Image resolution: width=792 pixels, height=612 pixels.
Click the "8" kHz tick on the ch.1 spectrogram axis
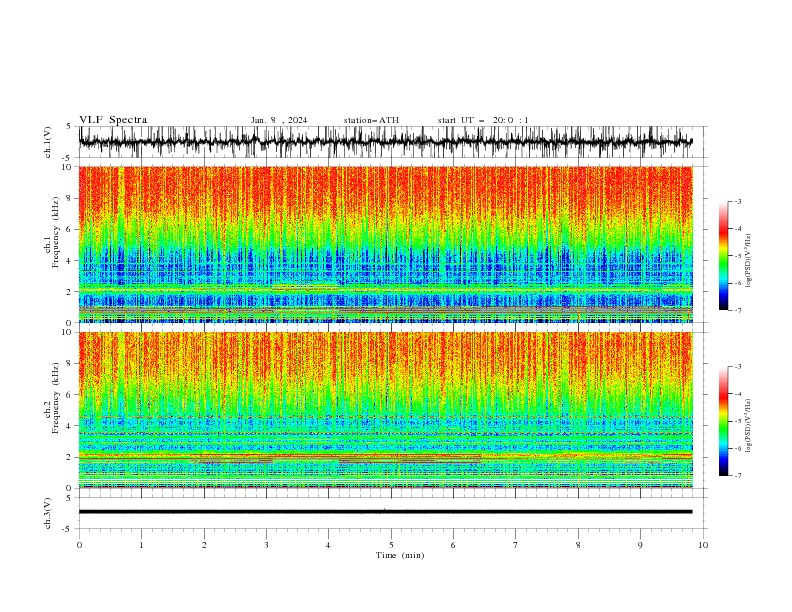(69, 198)
